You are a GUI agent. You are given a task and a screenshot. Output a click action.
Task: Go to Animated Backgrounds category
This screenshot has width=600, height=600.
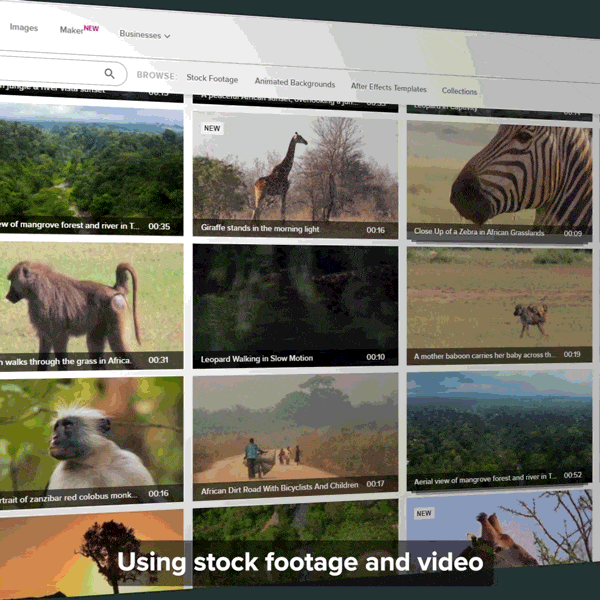coord(294,83)
